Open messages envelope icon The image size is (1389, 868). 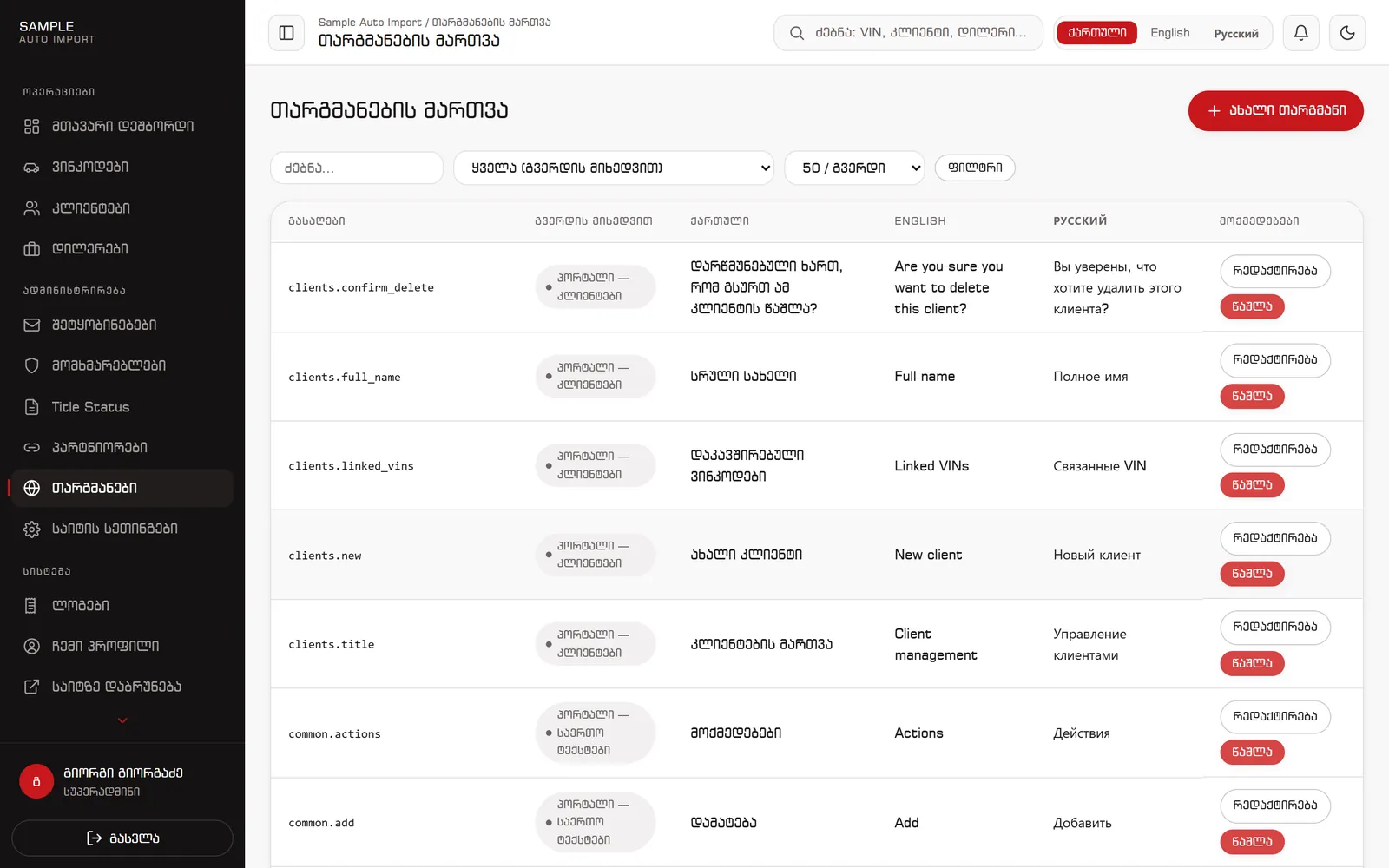[x=32, y=325]
